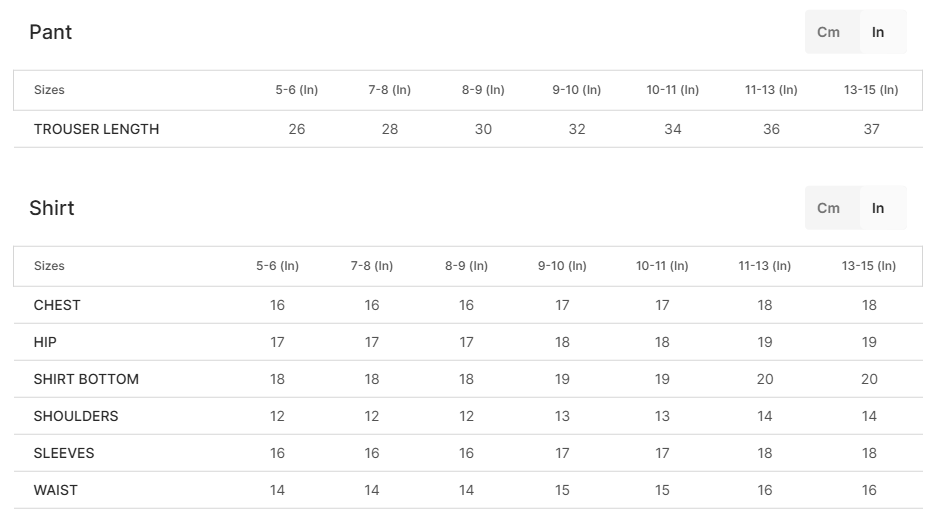Screen dimensions: 932x519
Task: Click the CHEST row label
Action: [57, 305]
